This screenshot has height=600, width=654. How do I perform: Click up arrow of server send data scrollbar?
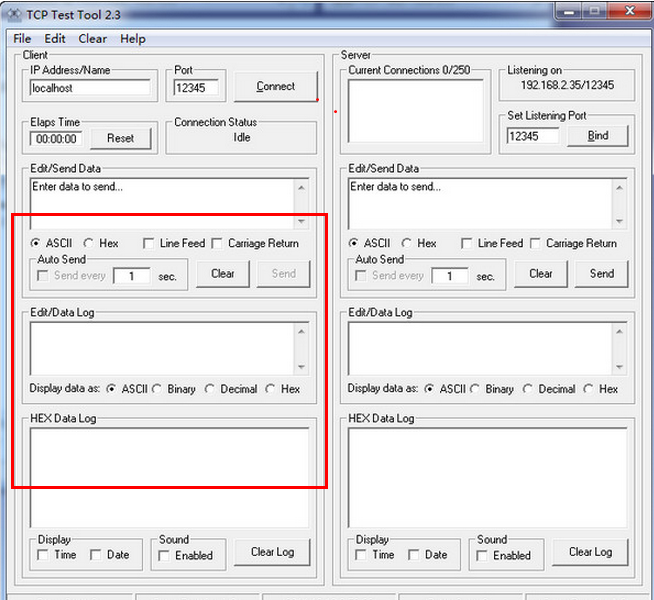click(619, 188)
